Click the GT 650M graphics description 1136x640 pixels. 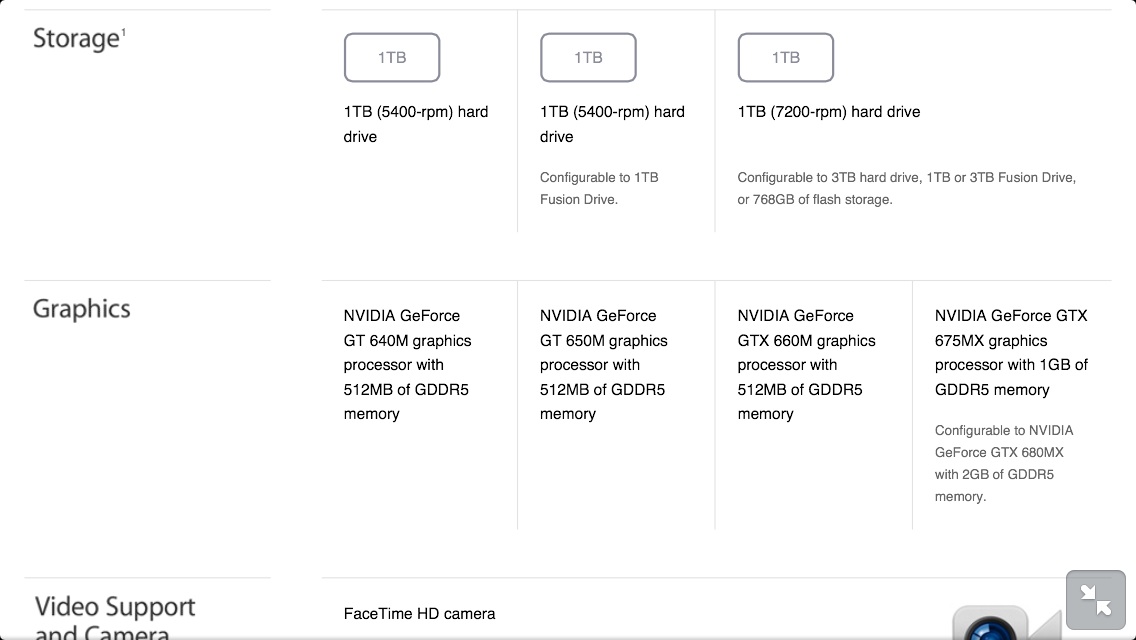[604, 365]
